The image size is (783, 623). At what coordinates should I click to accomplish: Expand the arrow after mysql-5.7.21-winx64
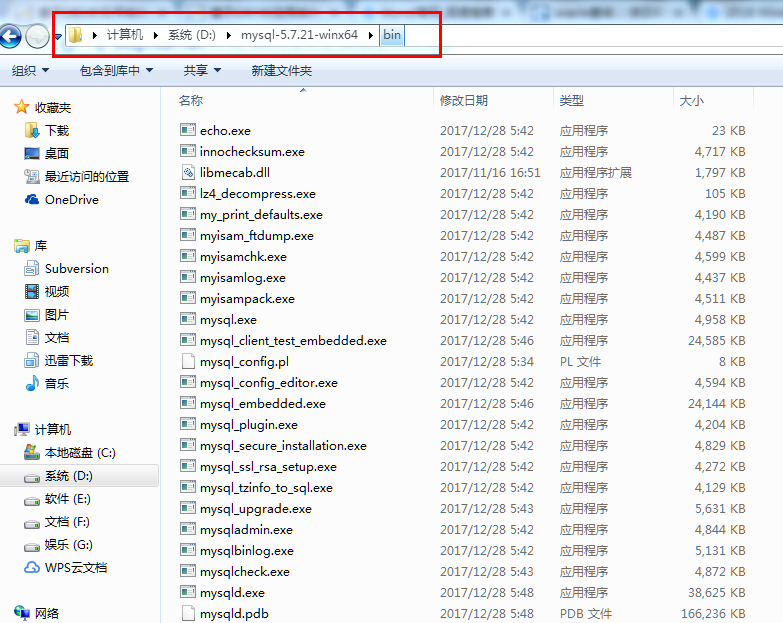pyautogui.click(x=371, y=35)
